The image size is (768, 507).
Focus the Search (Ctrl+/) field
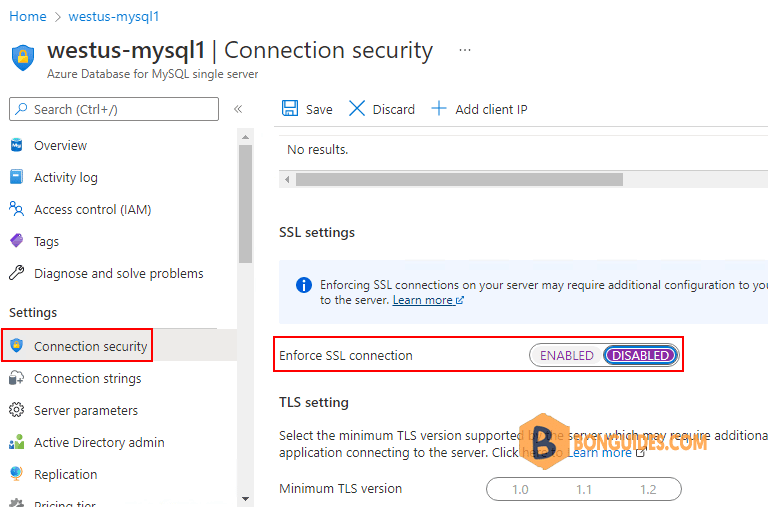114,109
